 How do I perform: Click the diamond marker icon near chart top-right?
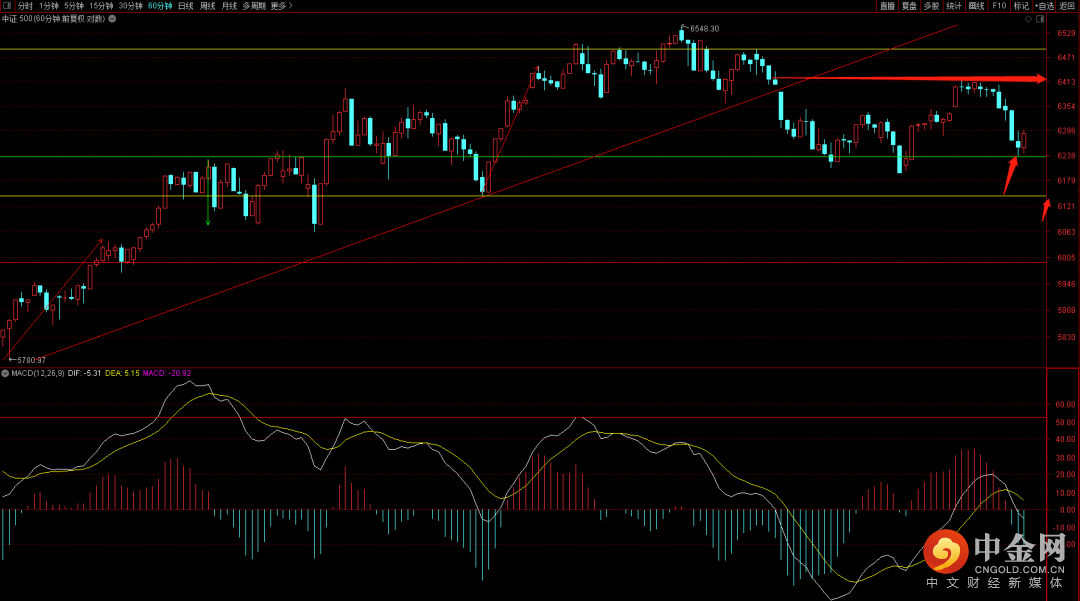click(x=1028, y=19)
